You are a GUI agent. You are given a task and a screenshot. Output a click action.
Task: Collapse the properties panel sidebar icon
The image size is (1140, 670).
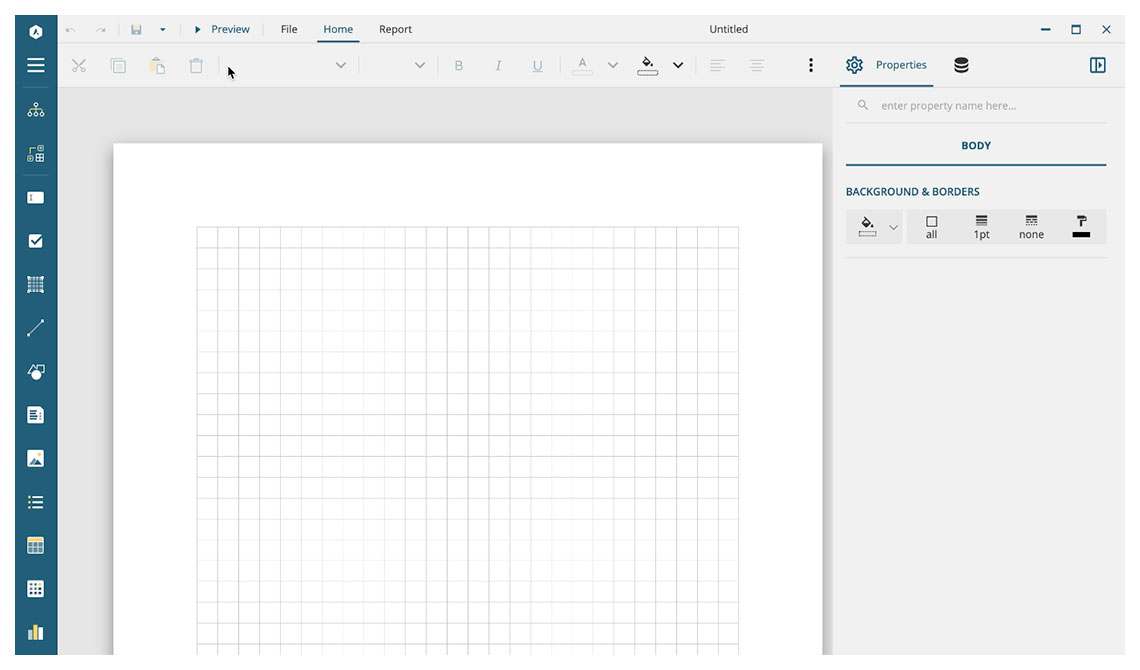point(1098,65)
